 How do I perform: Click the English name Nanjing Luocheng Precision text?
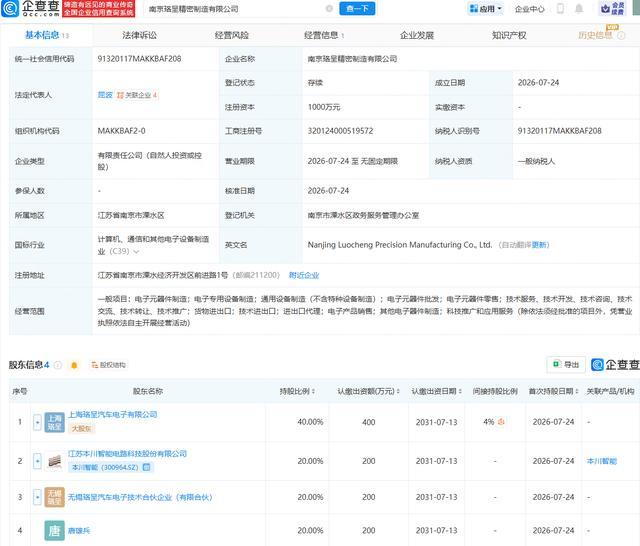(400, 245)
